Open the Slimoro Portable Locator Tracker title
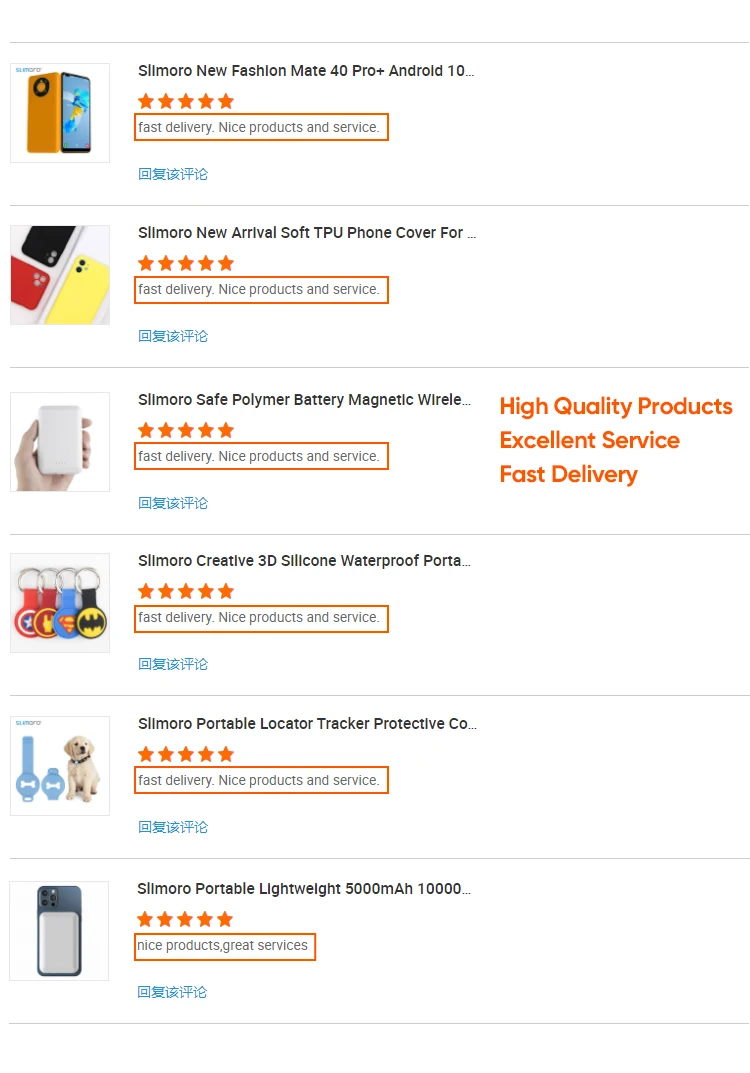750x1073 pixels. click(x=307, y=724)
